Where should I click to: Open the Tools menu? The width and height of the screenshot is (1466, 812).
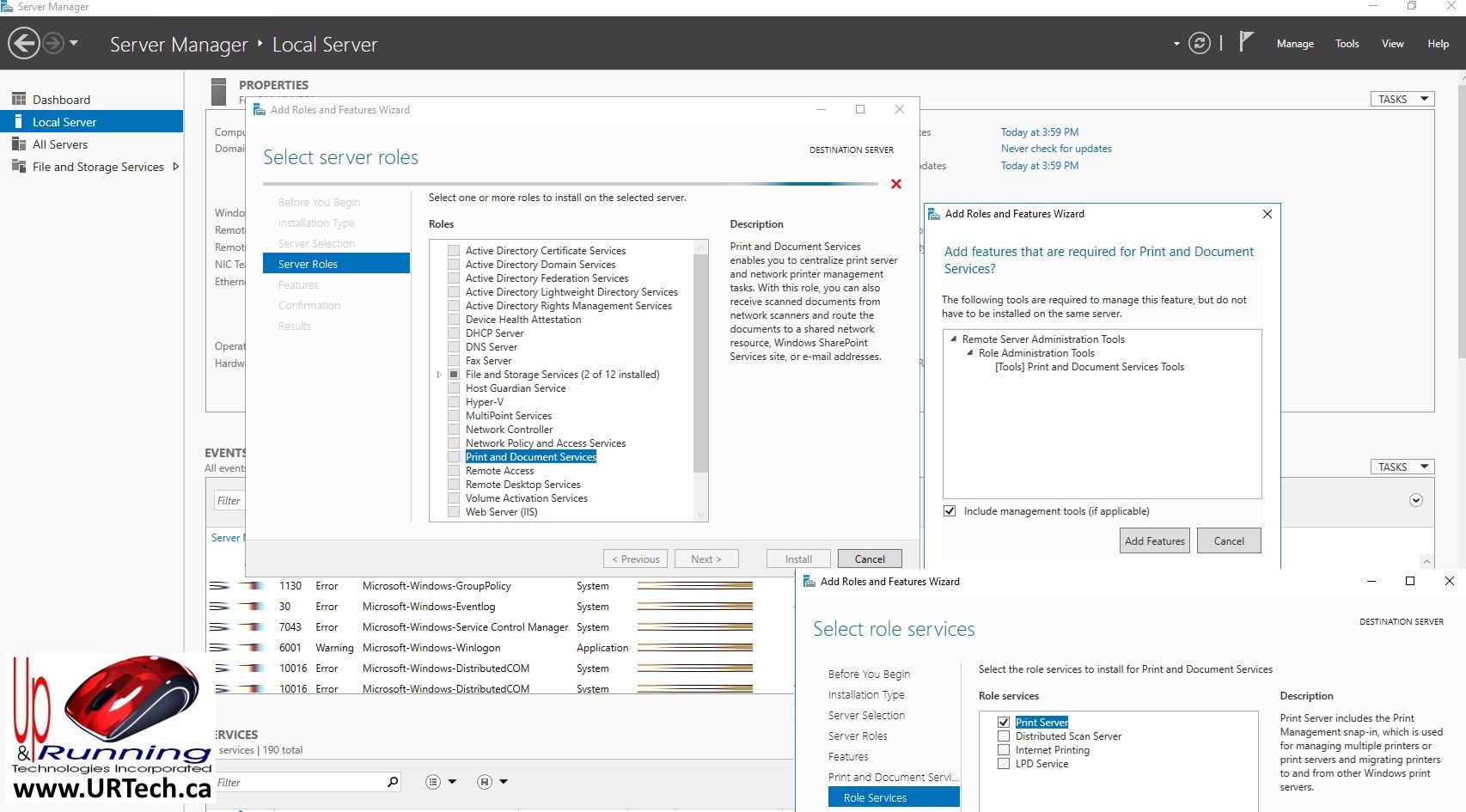1347,44
